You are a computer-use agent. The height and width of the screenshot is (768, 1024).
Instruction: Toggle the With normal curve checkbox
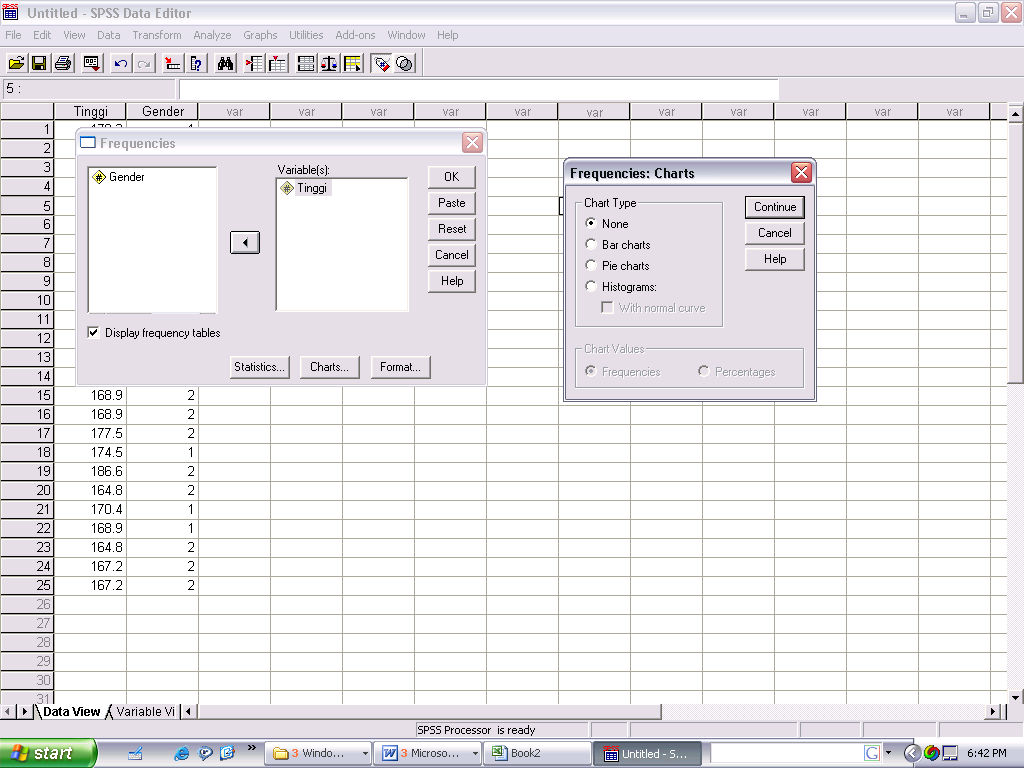(607, 308)
